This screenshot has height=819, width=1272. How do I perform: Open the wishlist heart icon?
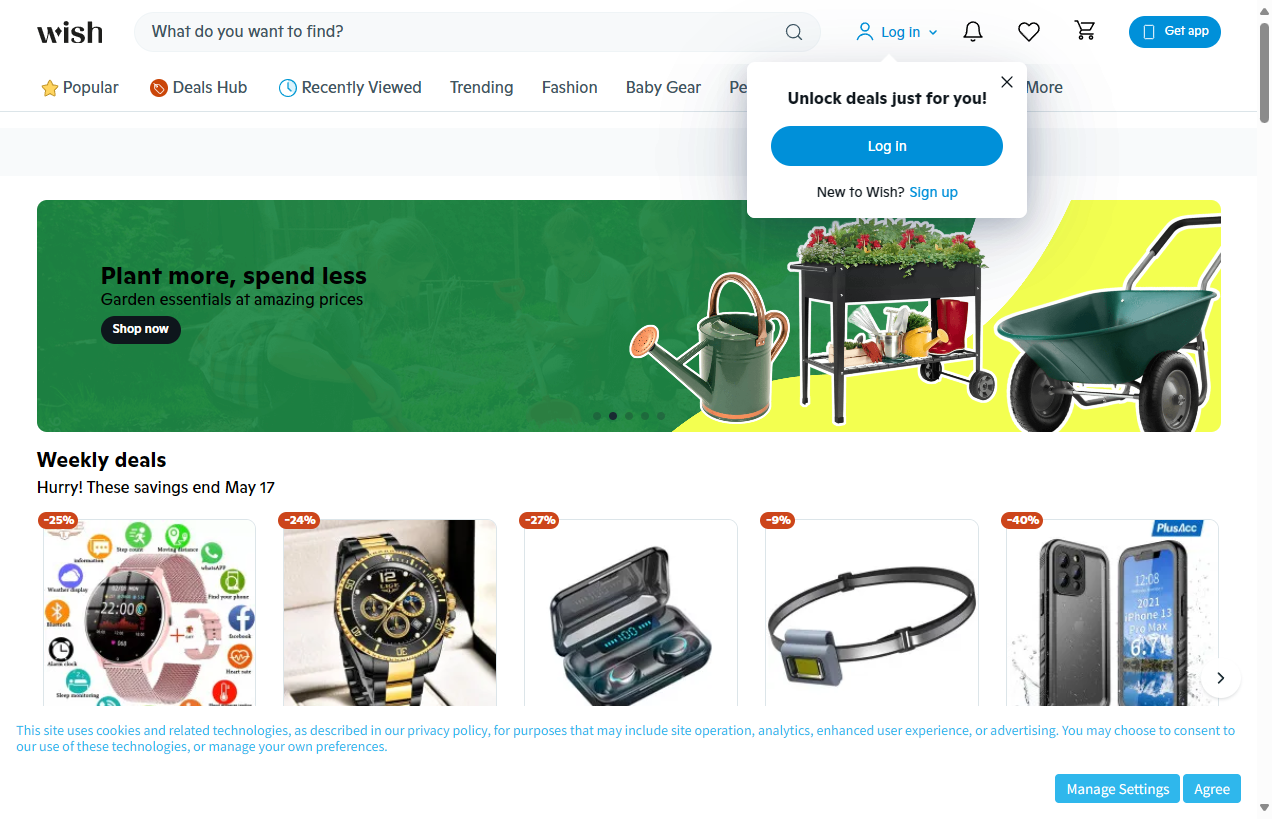pyautogui.click(x=1029, y=32)
